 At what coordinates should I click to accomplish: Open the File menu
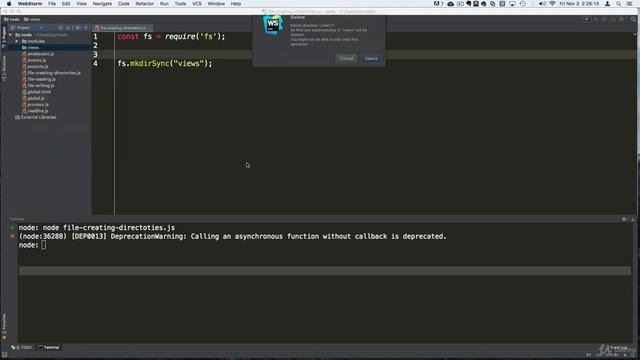coord(52,4)
